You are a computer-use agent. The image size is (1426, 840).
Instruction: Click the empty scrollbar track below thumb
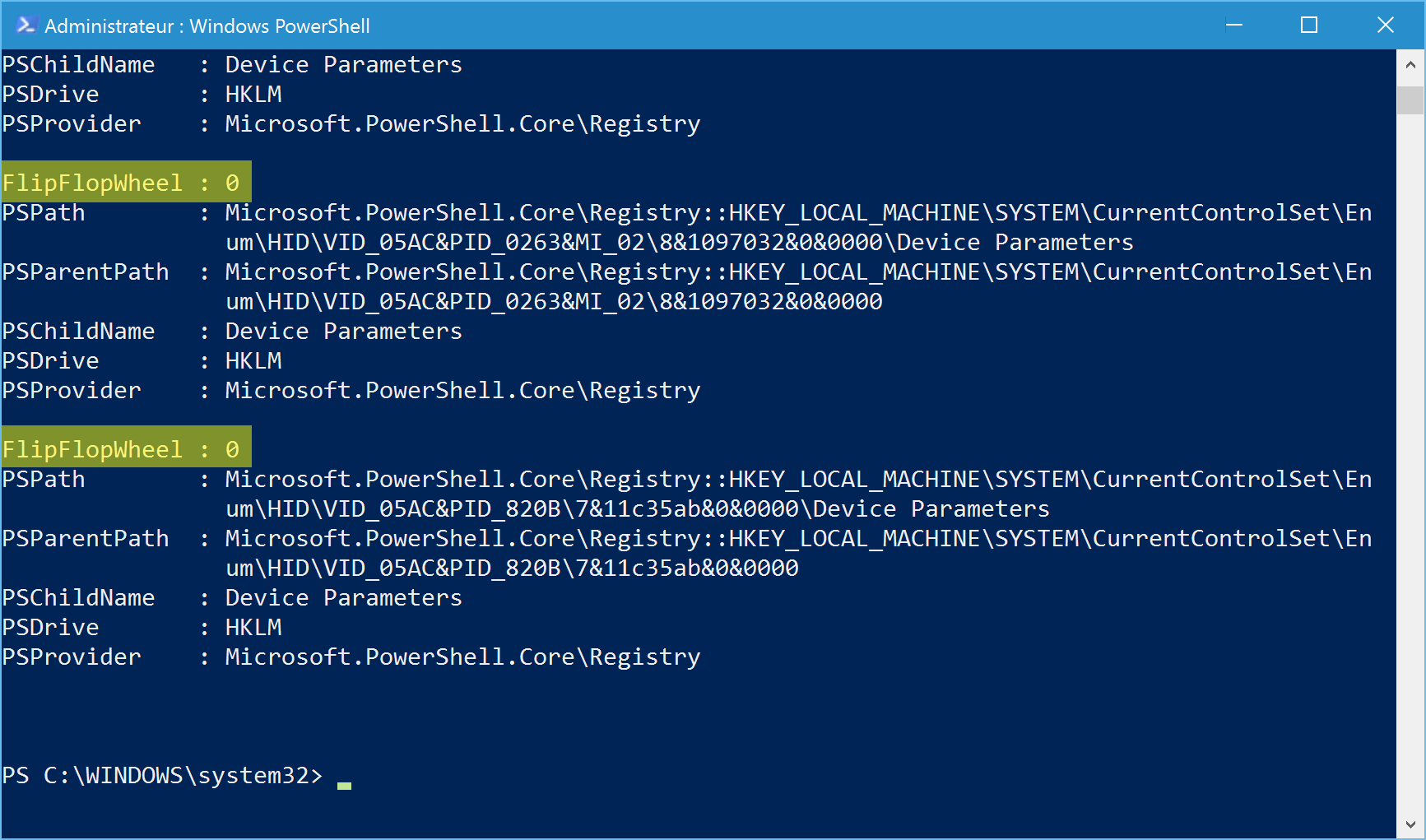tap(1410, 461)
